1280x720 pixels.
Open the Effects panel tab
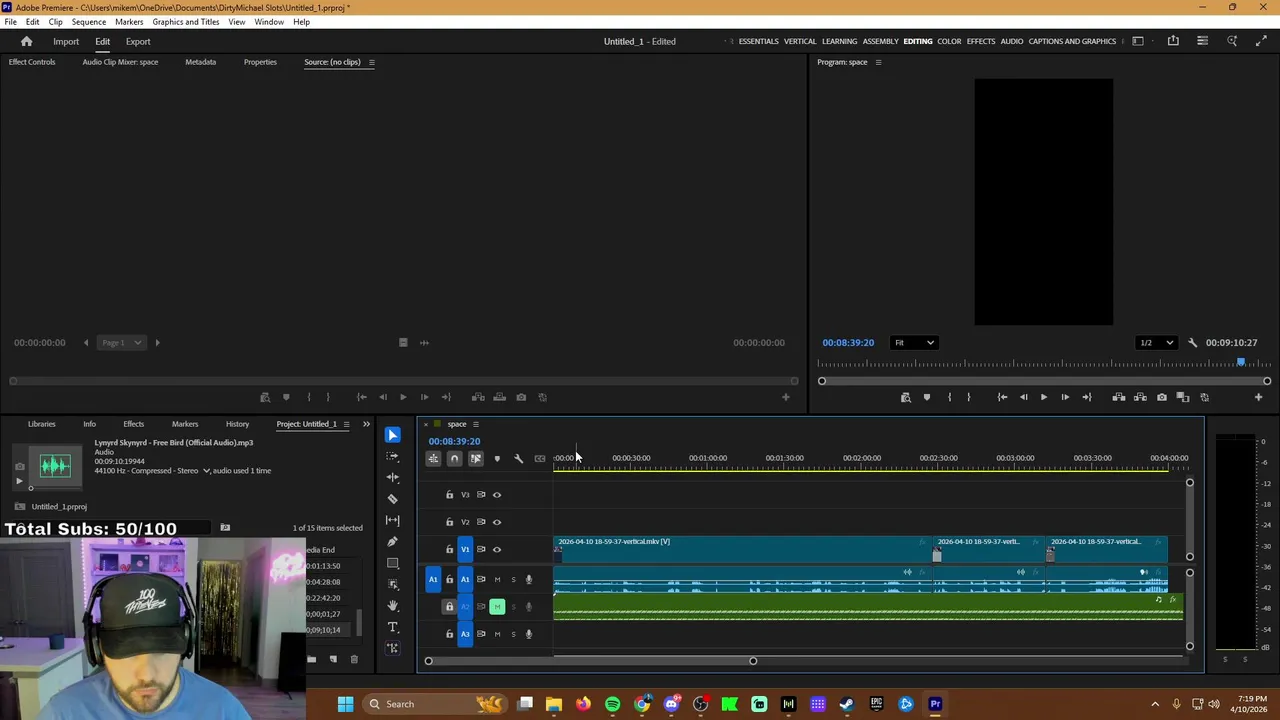(133, 424)
